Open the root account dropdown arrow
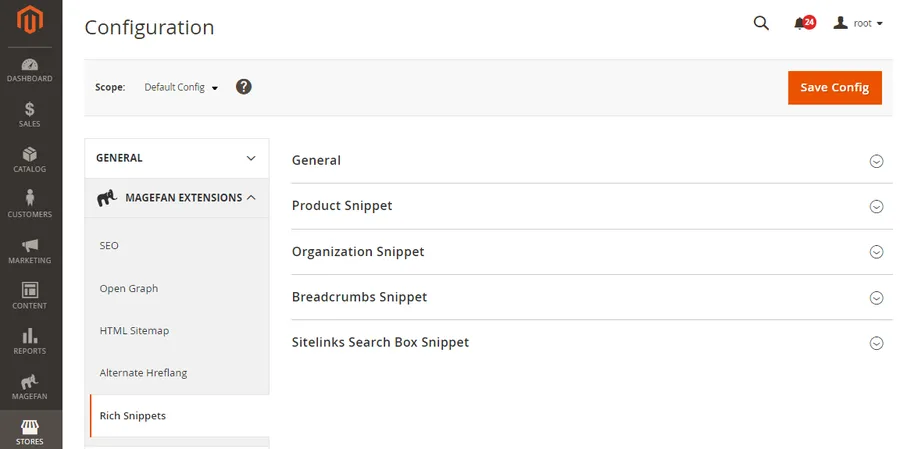The height and width of the screenshot is (449, 900). coord(879,24)
